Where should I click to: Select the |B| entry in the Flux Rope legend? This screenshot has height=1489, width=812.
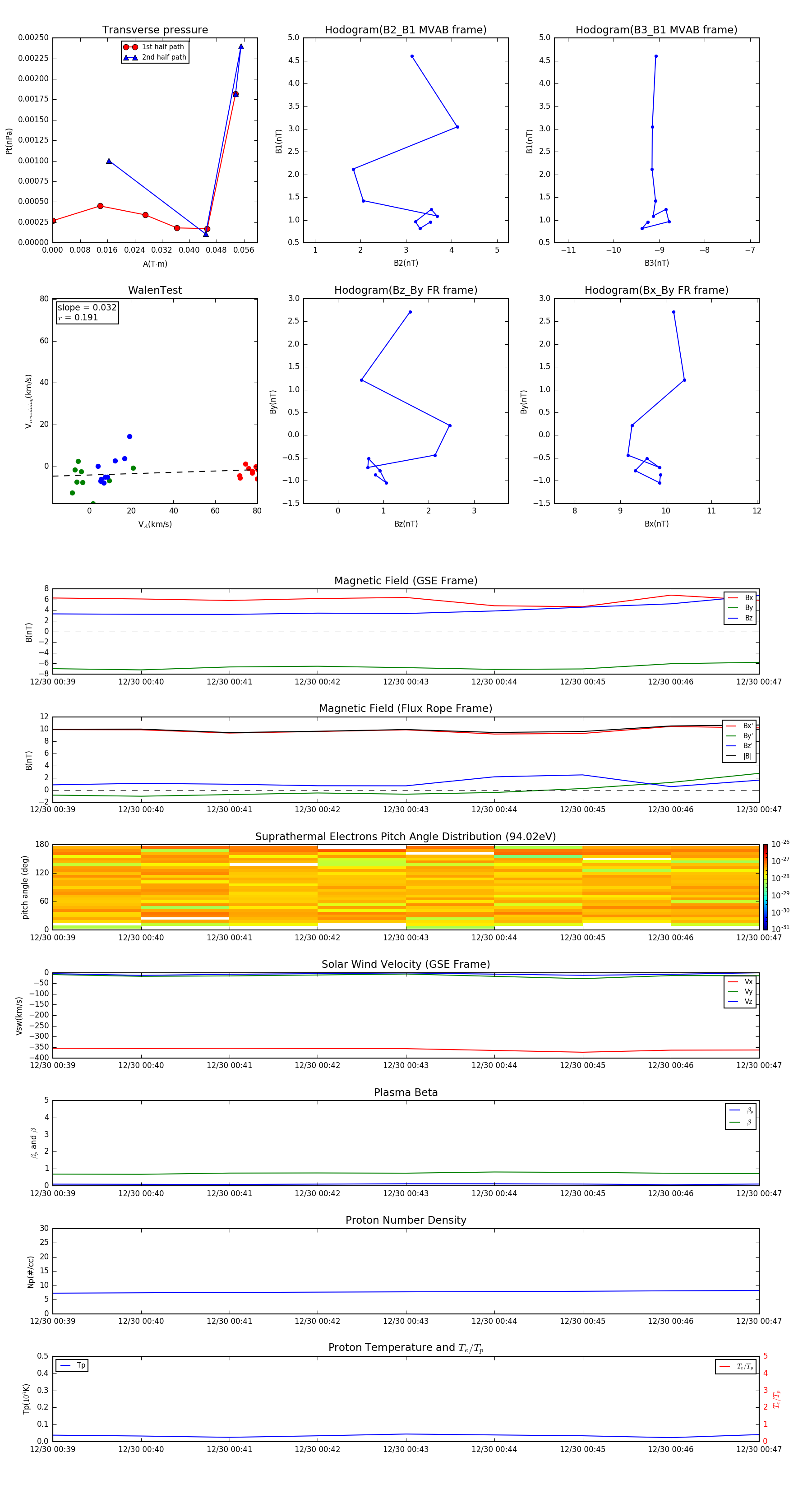click(x=739, y=756)
